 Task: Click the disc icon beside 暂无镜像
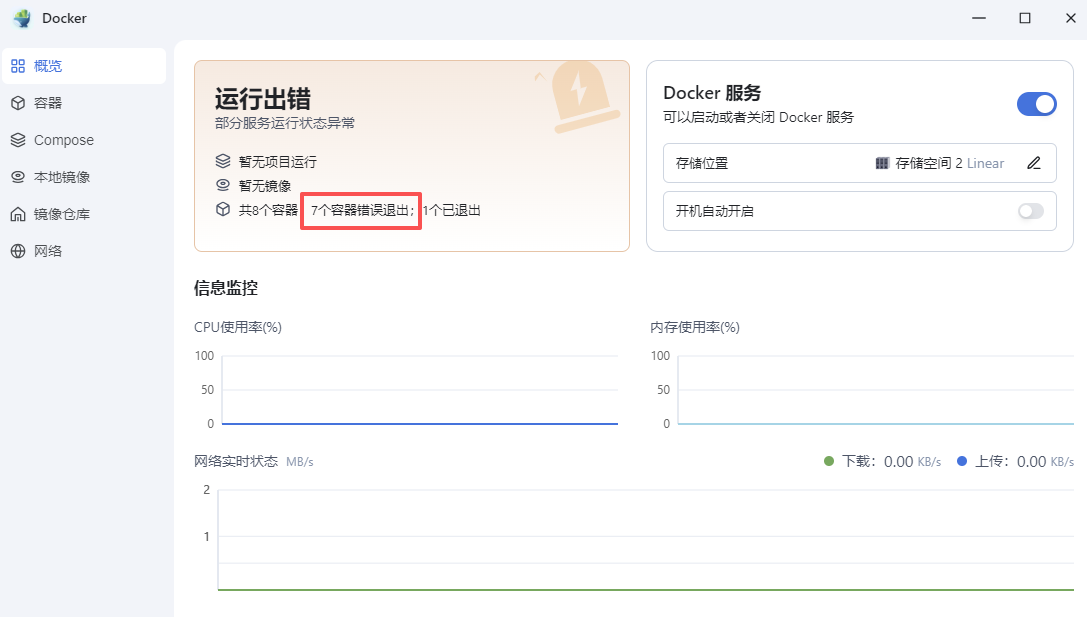[223, 185]
